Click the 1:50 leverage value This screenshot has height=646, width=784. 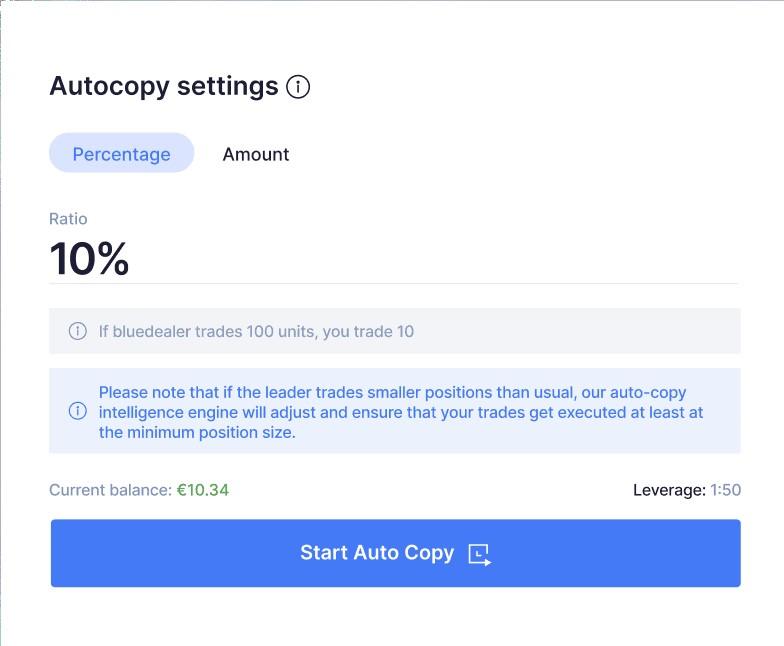pyautogui.click(x=725, y=490)
